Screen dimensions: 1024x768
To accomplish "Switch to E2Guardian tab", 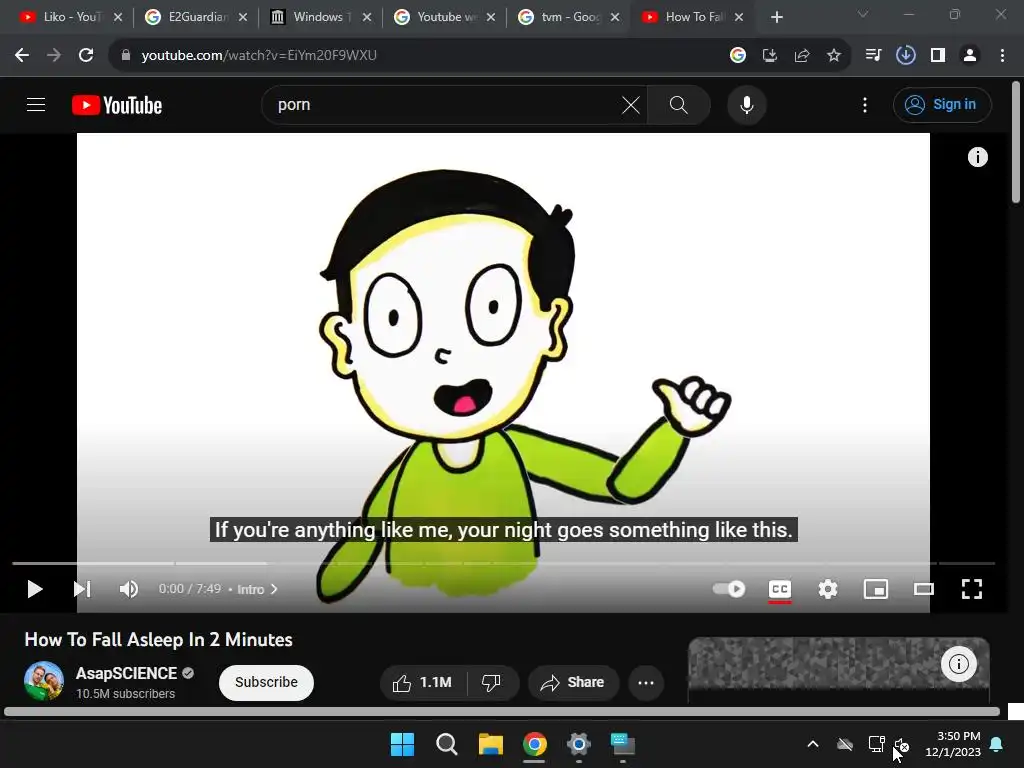I will pos(196,17).
